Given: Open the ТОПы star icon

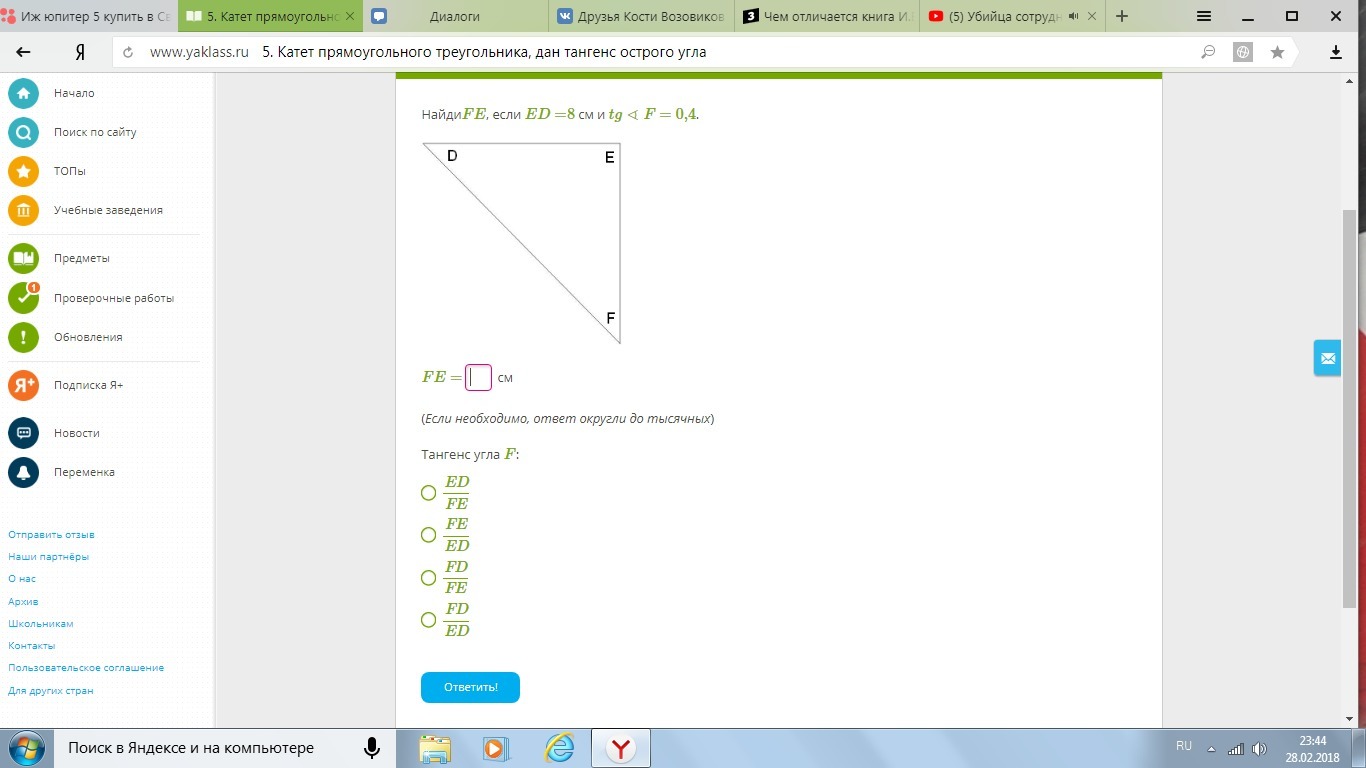Looking at the screenshot, I should pos(23,171).
